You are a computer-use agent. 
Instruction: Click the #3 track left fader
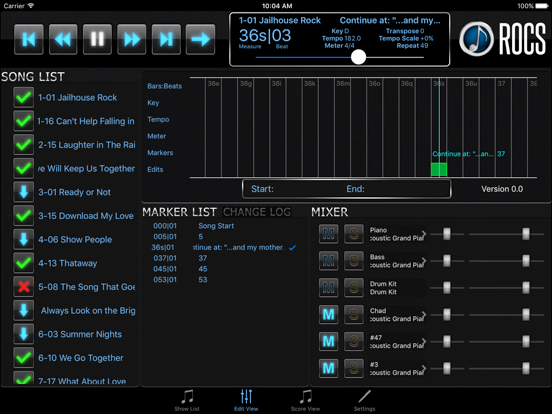pyautogui.click(x=447, y=368)
